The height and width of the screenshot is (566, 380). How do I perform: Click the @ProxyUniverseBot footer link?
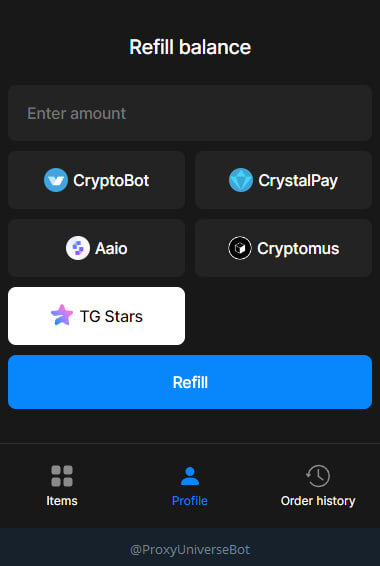pos(190,550)
